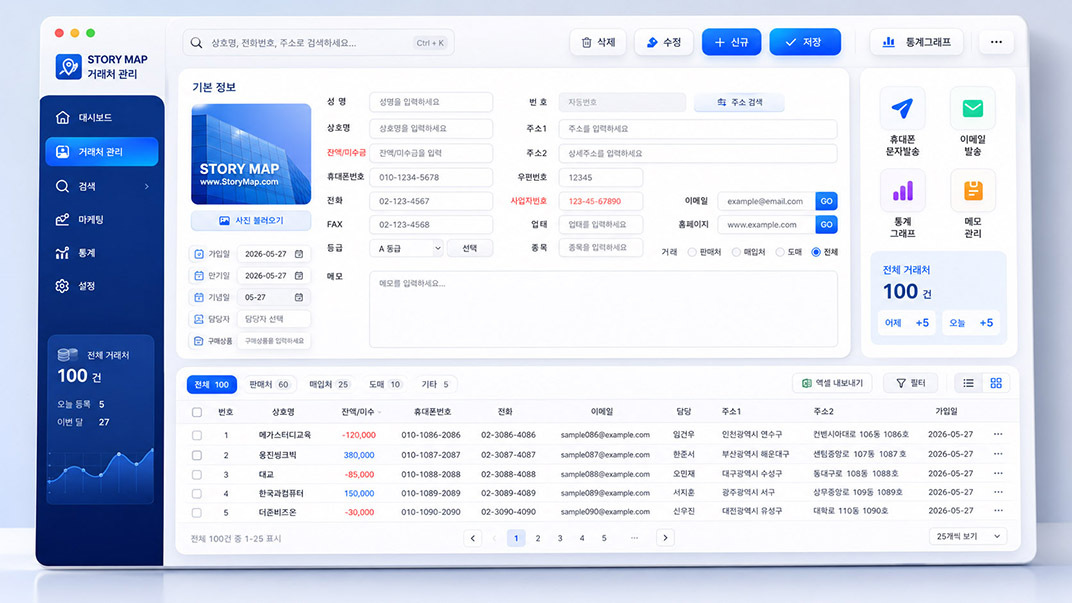This screenshot has height=603, width=1072.
Task: Check the row checkbox for 한국과컴퓨터
Action: pyautogui.click(x=197, y=493)
